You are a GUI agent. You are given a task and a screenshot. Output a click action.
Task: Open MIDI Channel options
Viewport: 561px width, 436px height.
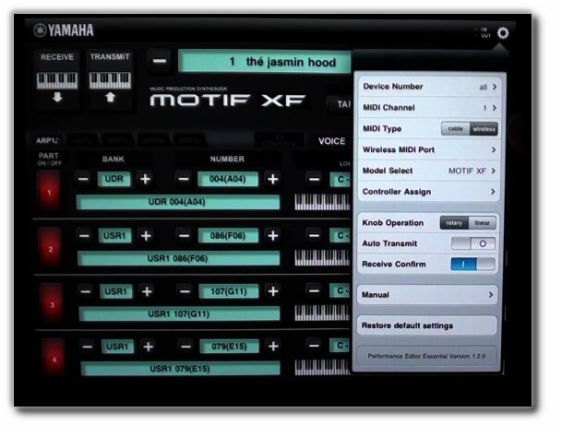click(x=429, y=108)
